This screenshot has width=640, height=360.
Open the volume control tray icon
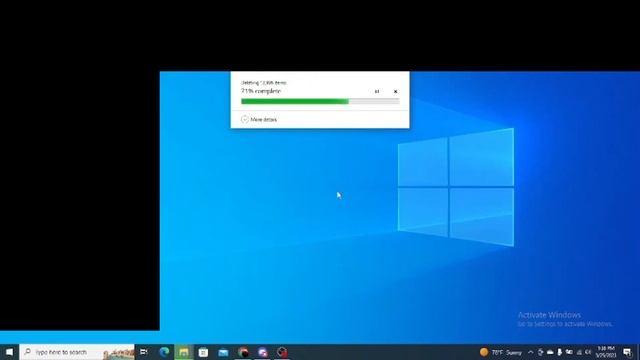(x=588, y=352)
